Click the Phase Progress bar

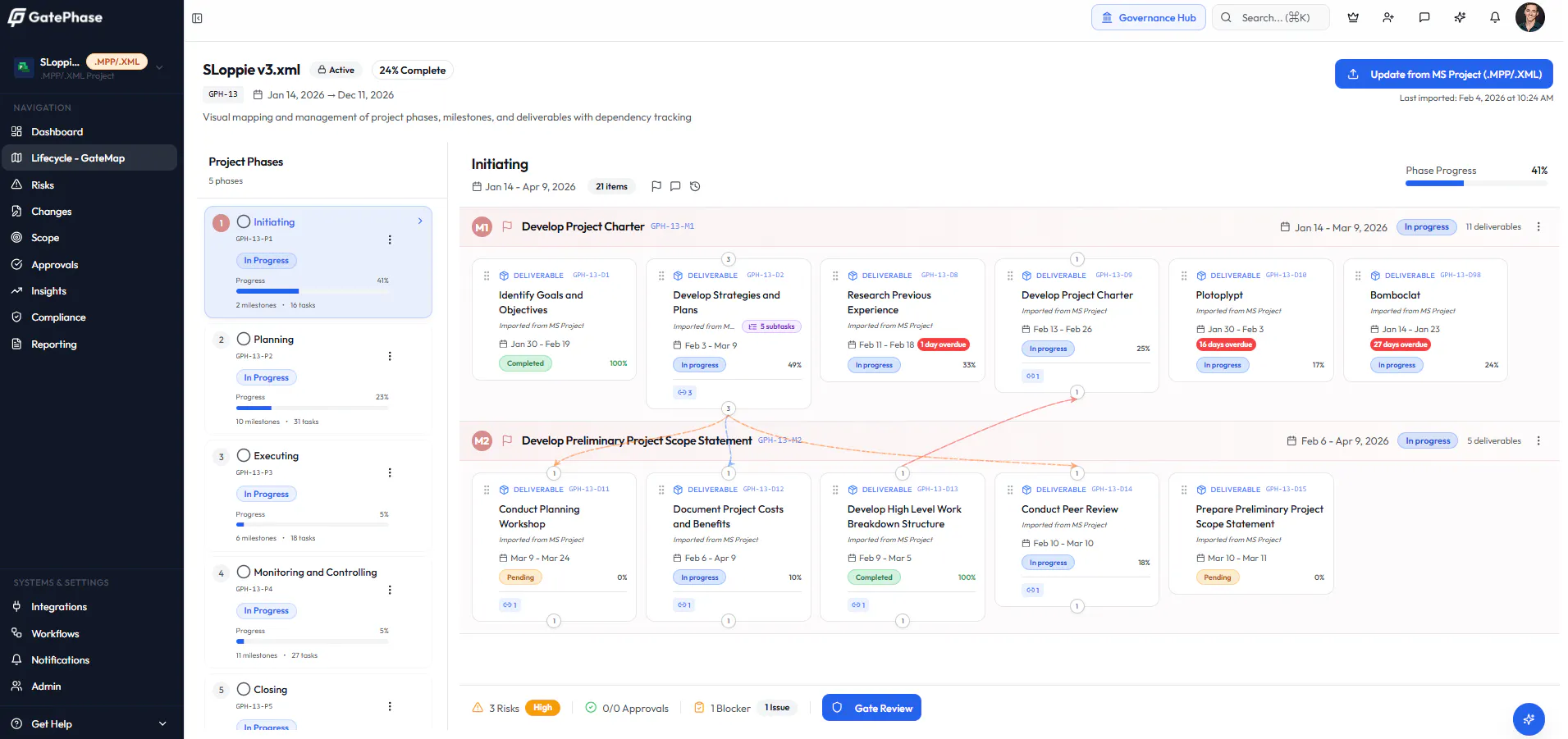1476,183
